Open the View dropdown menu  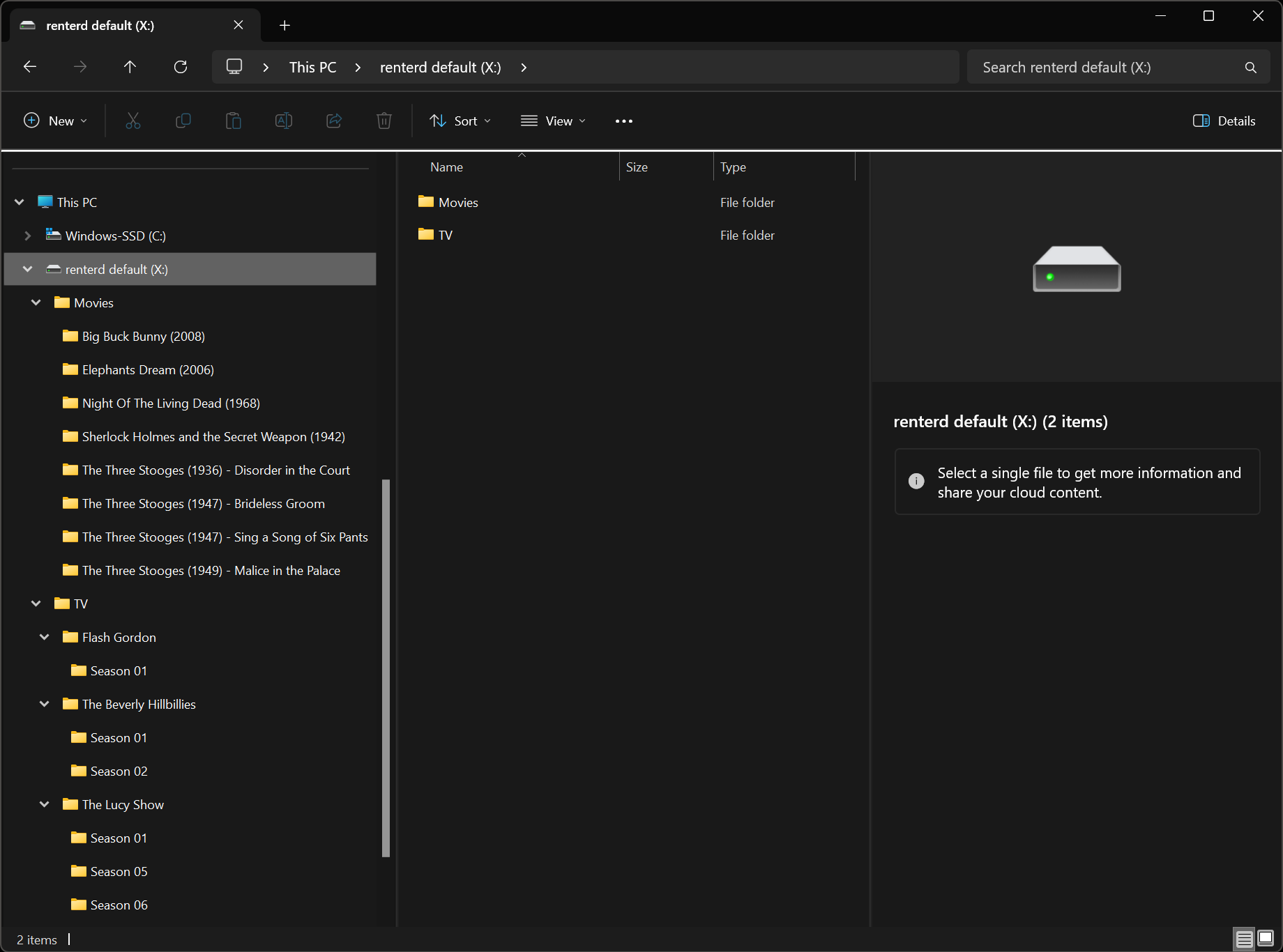pyautogui.click(x=554, y=121)
